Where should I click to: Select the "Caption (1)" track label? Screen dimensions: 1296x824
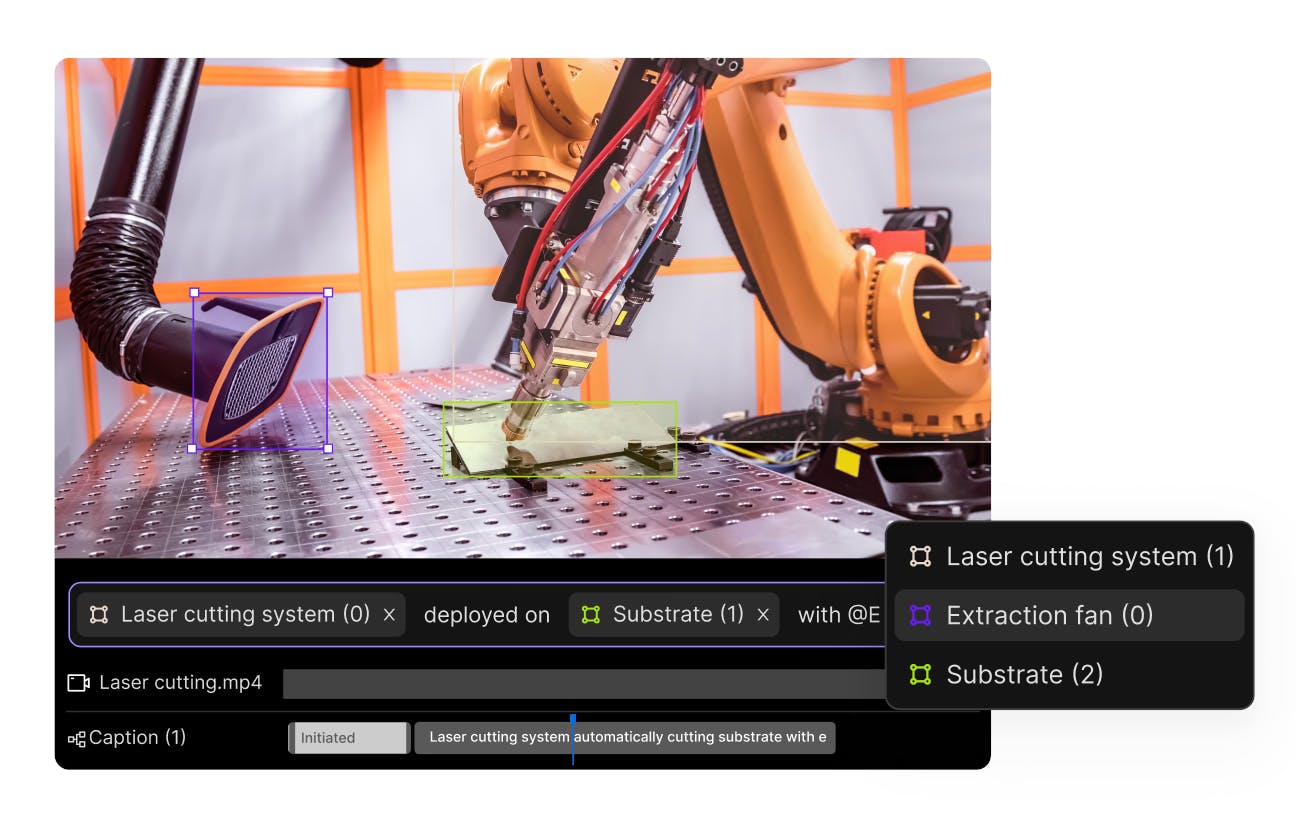click(138, 738)
